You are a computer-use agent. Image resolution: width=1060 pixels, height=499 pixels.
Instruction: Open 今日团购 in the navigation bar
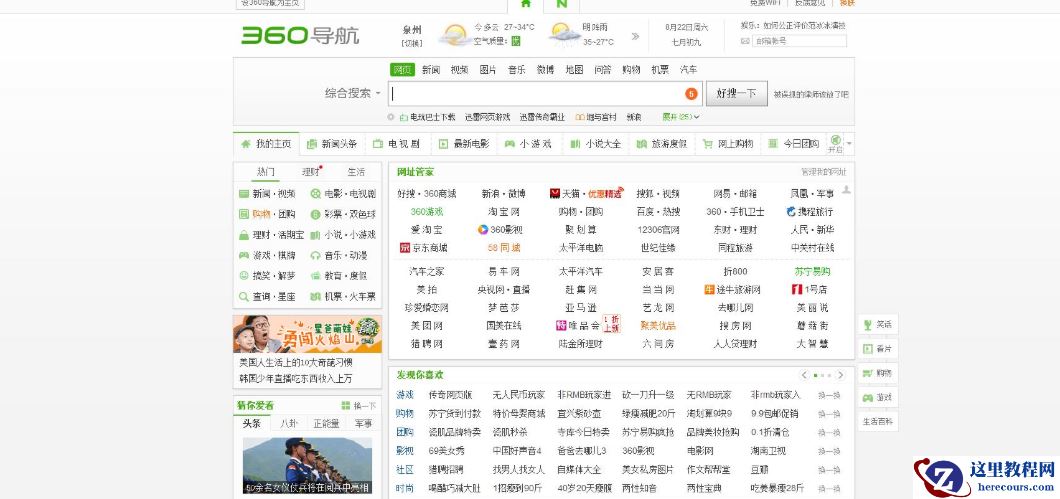pyautogui.click(x=794, y=144)
